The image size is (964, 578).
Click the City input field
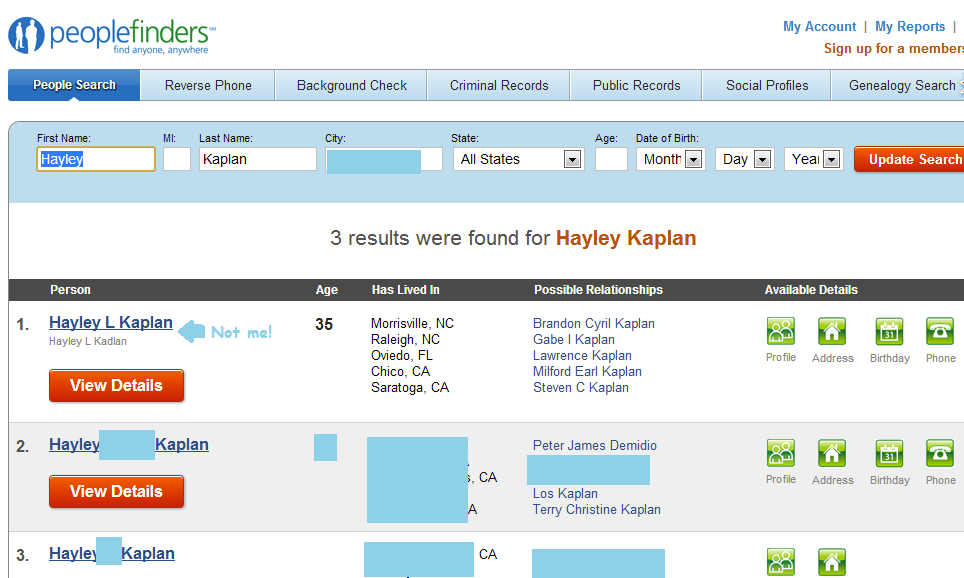coord(384,159)
